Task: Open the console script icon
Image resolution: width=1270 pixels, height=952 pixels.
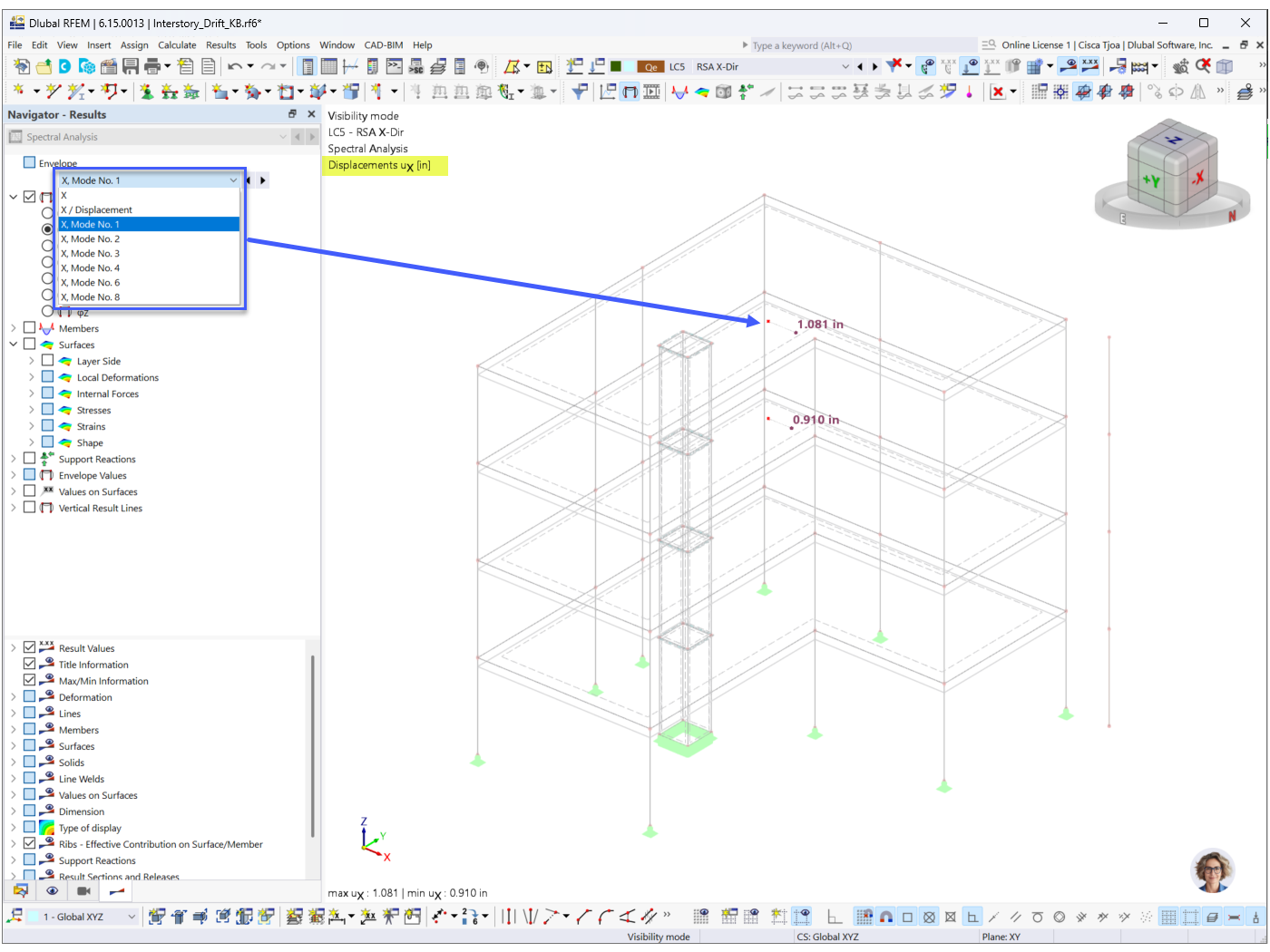Action: (x=394, y=66)
